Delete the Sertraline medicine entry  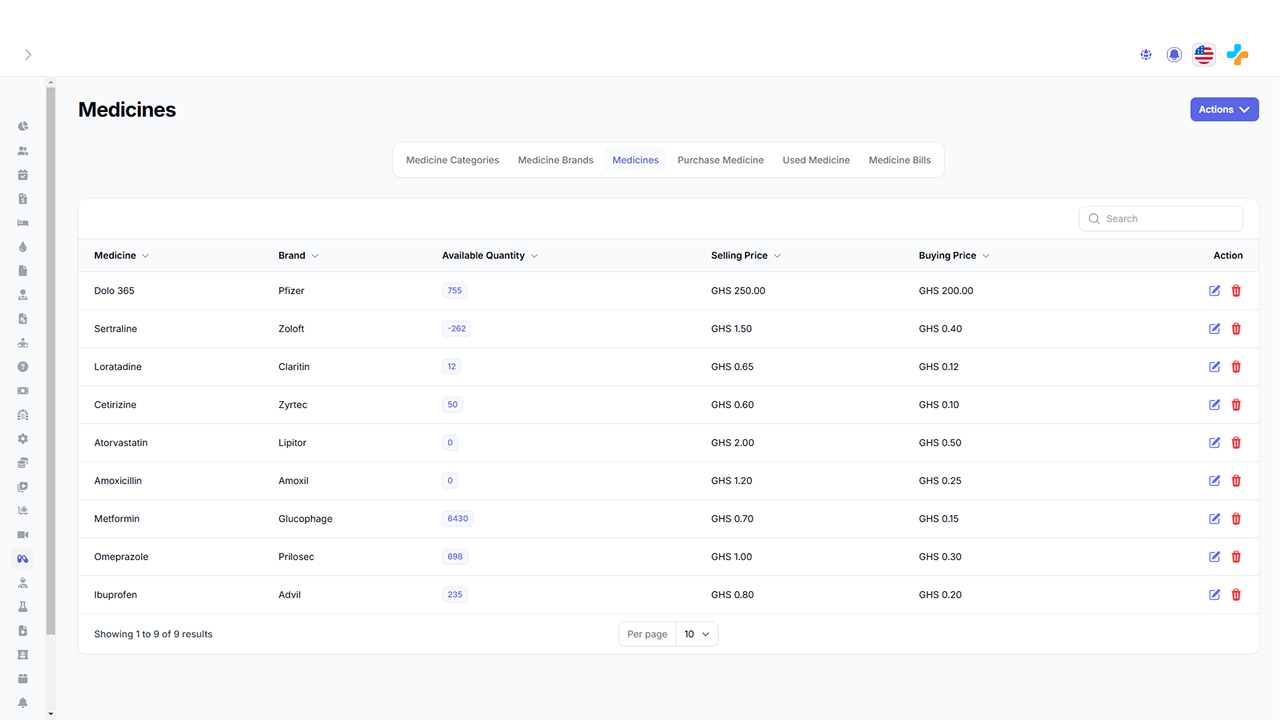click(x=1236, y=329)
